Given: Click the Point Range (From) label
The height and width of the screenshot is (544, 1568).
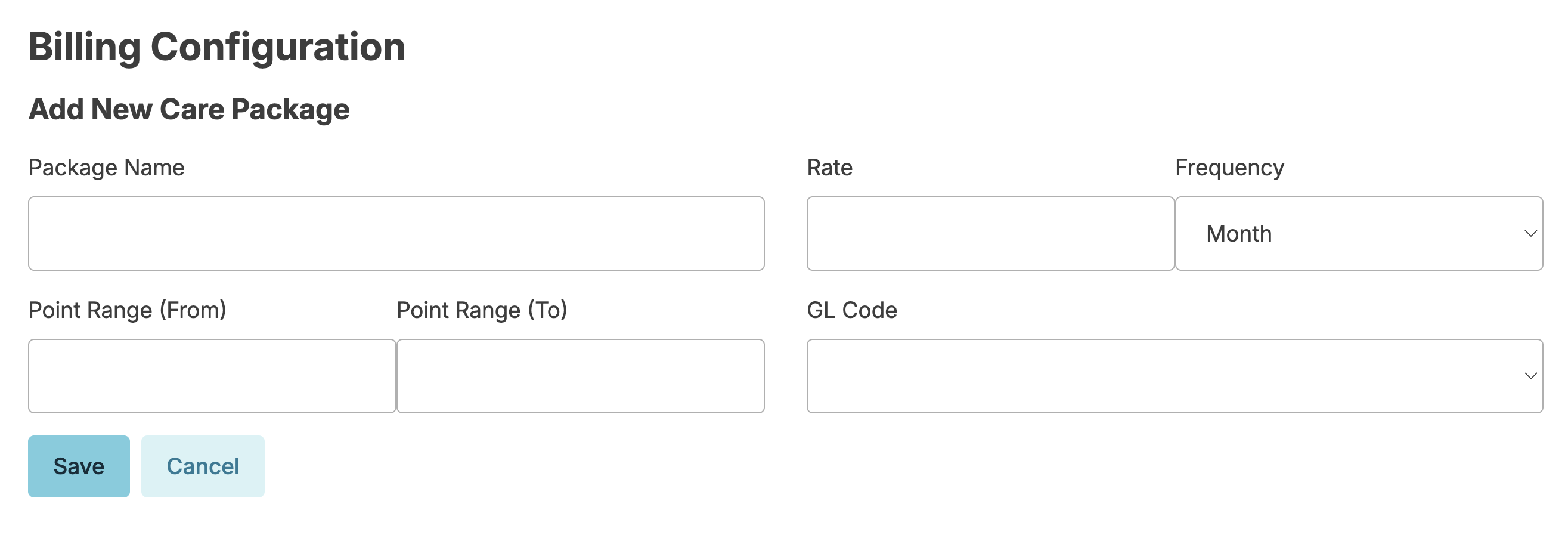Looking at the screenshot, I should (x=127, y=310).
